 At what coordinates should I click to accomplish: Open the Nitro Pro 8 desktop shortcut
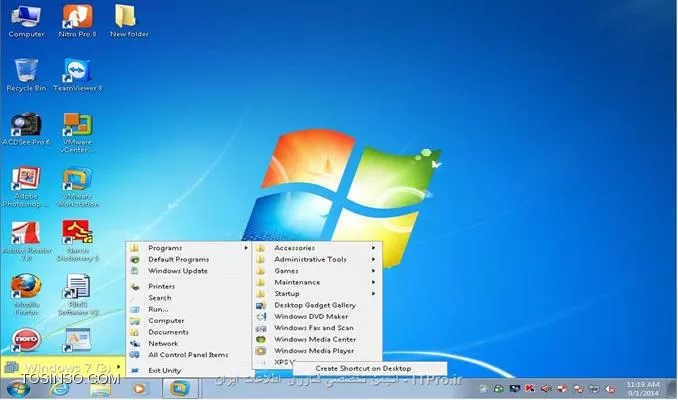(77, 21)
